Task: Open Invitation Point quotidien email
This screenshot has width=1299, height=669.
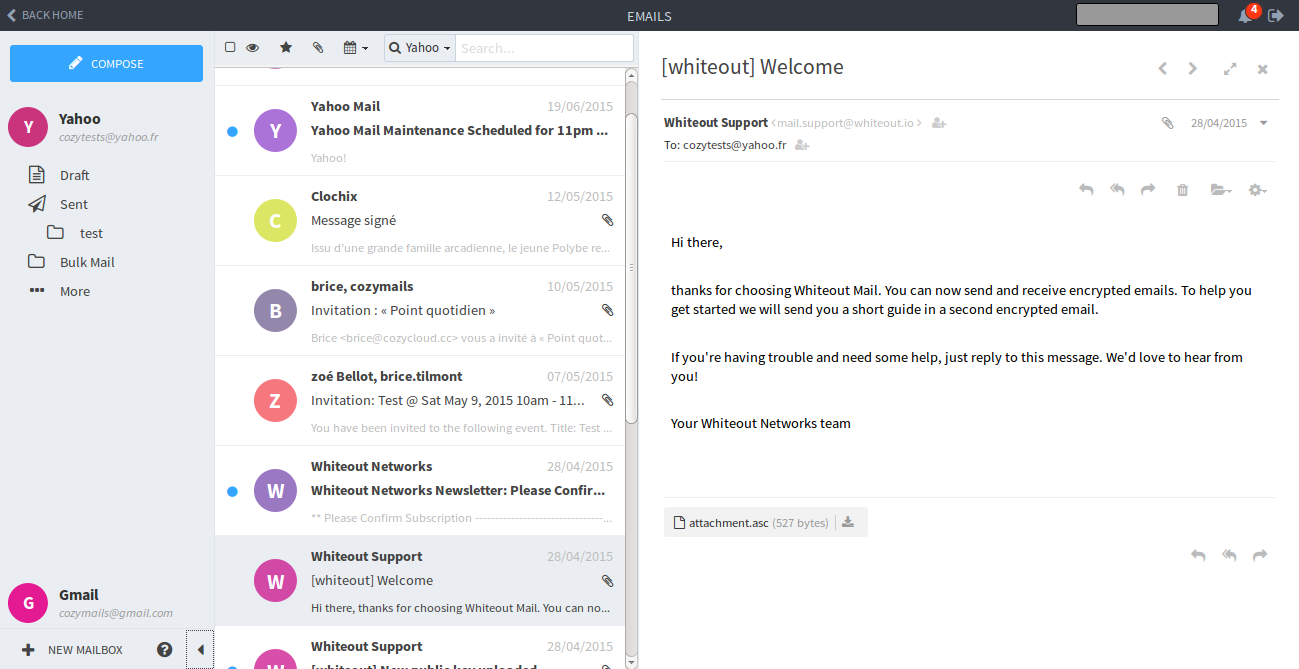Action: [419, 311]
